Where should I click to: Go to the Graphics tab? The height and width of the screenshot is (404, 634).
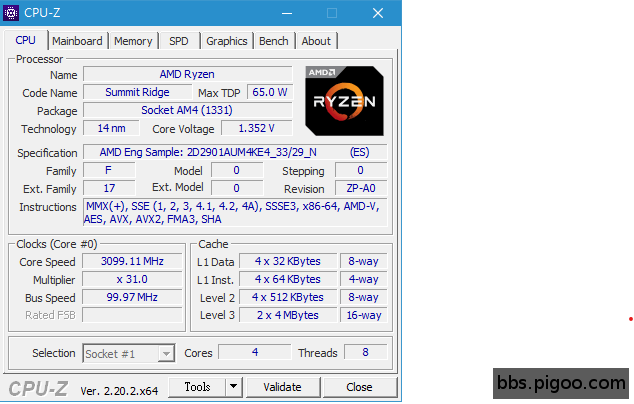point(226,41)
